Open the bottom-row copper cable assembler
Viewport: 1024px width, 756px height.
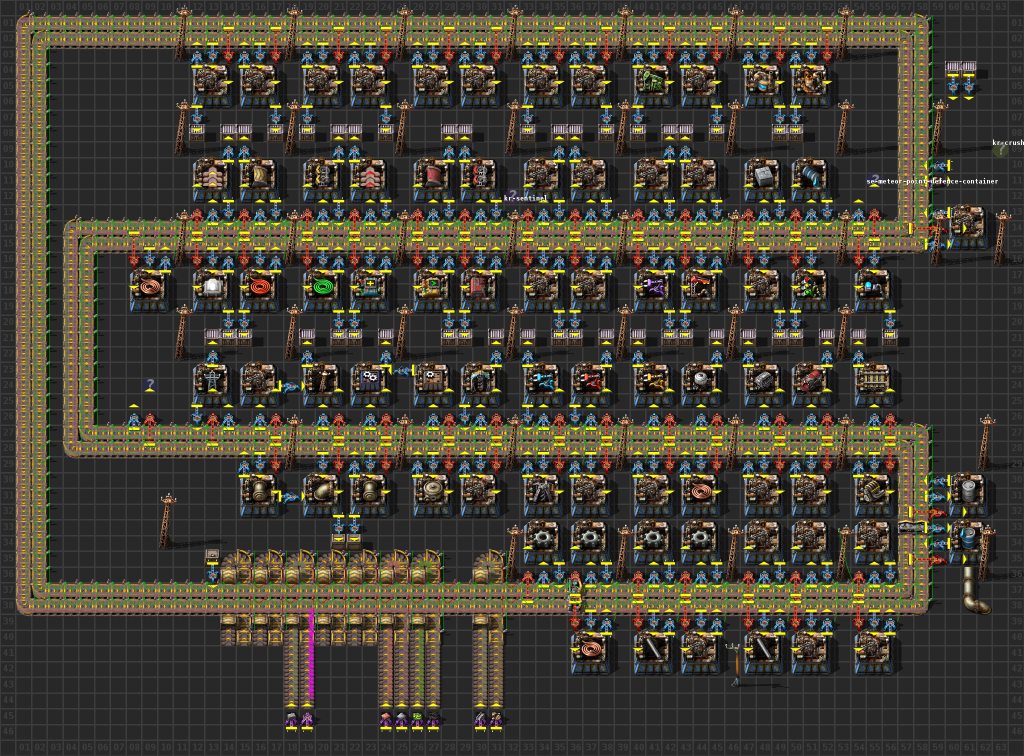pos(589,651)
